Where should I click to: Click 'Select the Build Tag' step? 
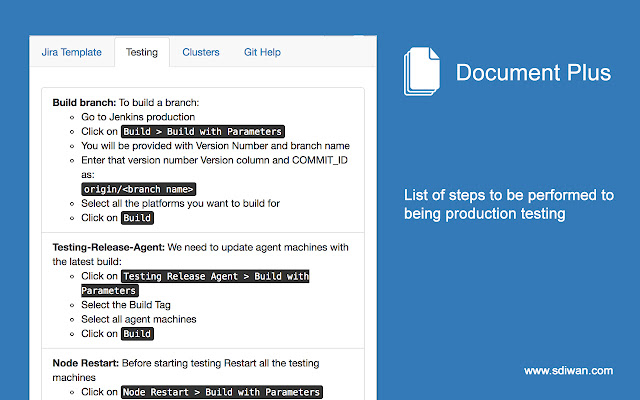(x=126, y=305)
